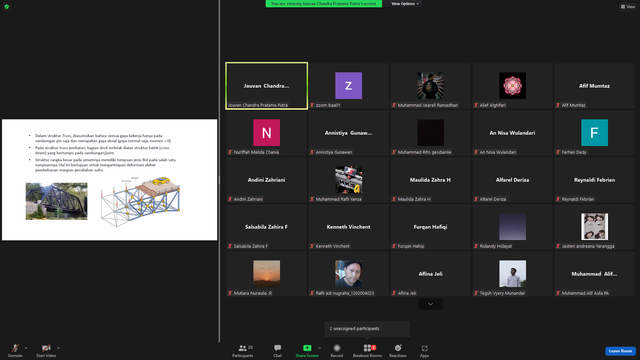The image size is (640, 360).
Task: Click the muted mic icon beside Reynaldi Febrian
Action: click(x=558, y=199)
